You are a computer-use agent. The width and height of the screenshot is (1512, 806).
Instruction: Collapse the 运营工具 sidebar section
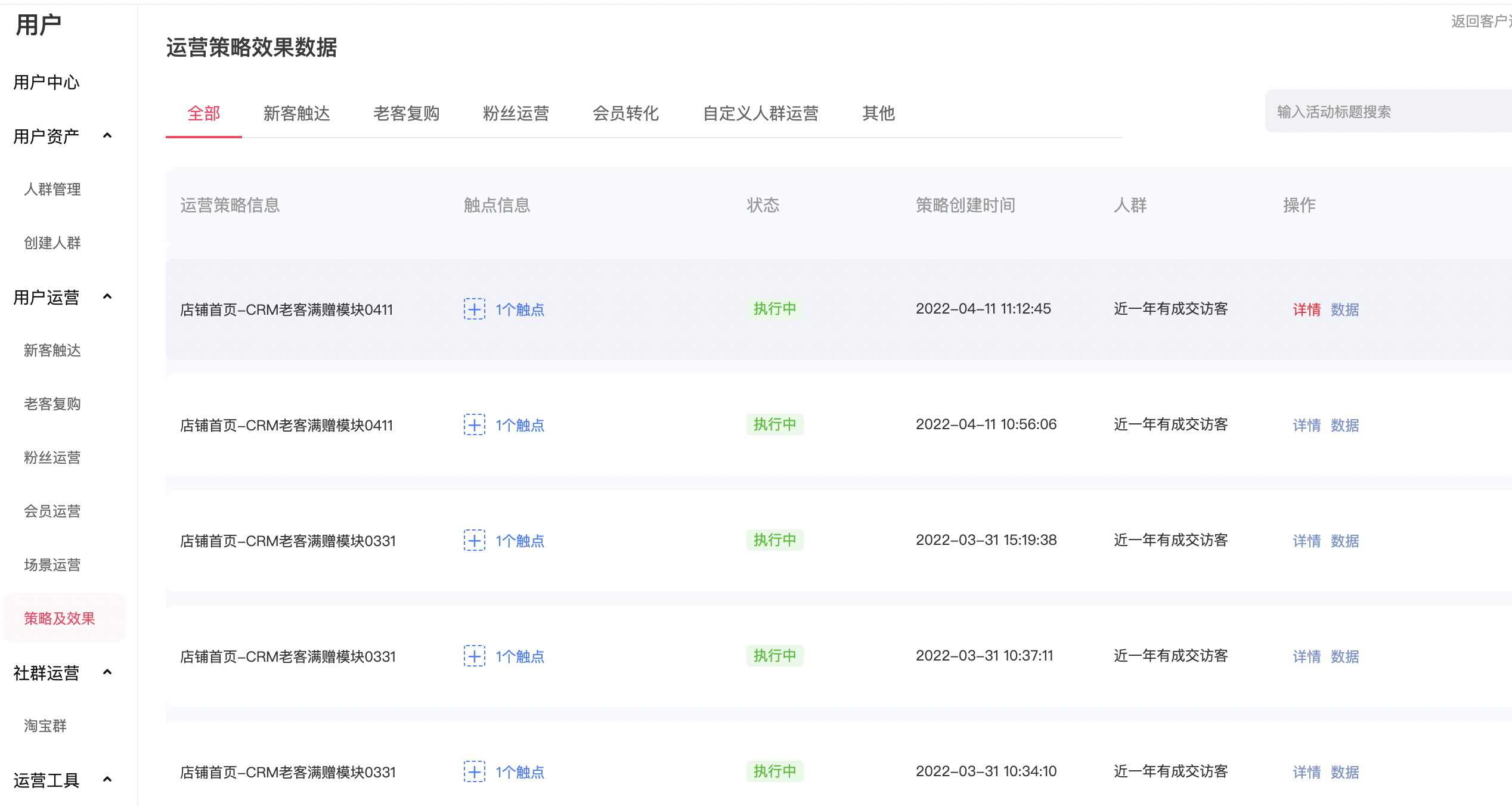tap(107, 780)
